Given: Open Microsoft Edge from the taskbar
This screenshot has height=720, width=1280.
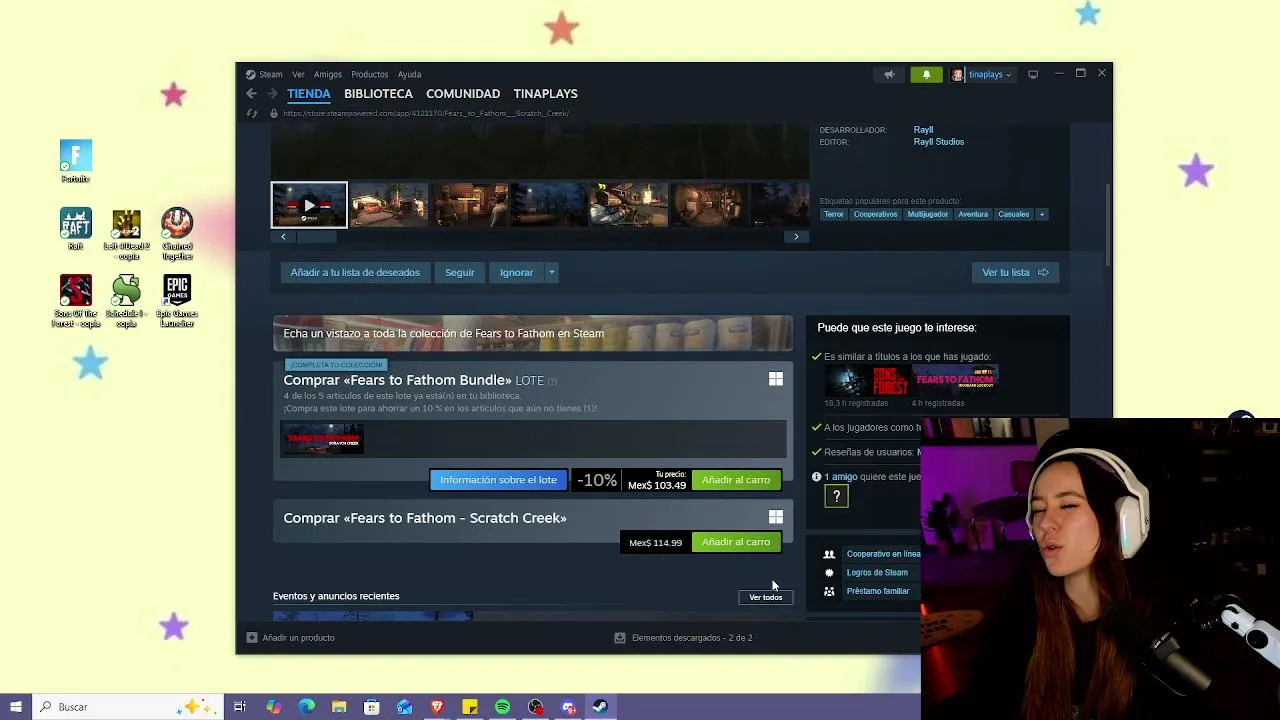Looking at the screenshot, I should point(306,707).
